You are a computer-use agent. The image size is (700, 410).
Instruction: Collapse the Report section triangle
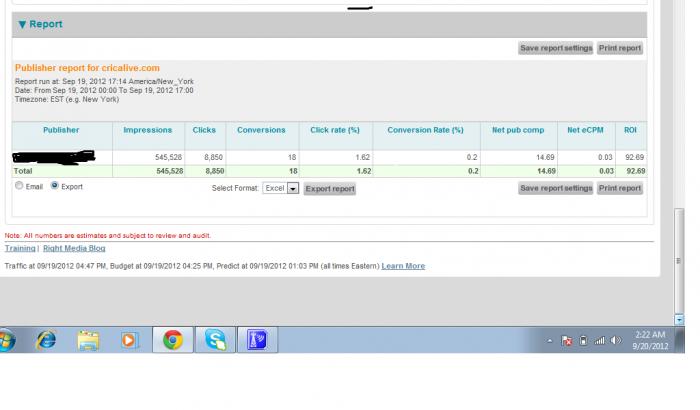22,24
